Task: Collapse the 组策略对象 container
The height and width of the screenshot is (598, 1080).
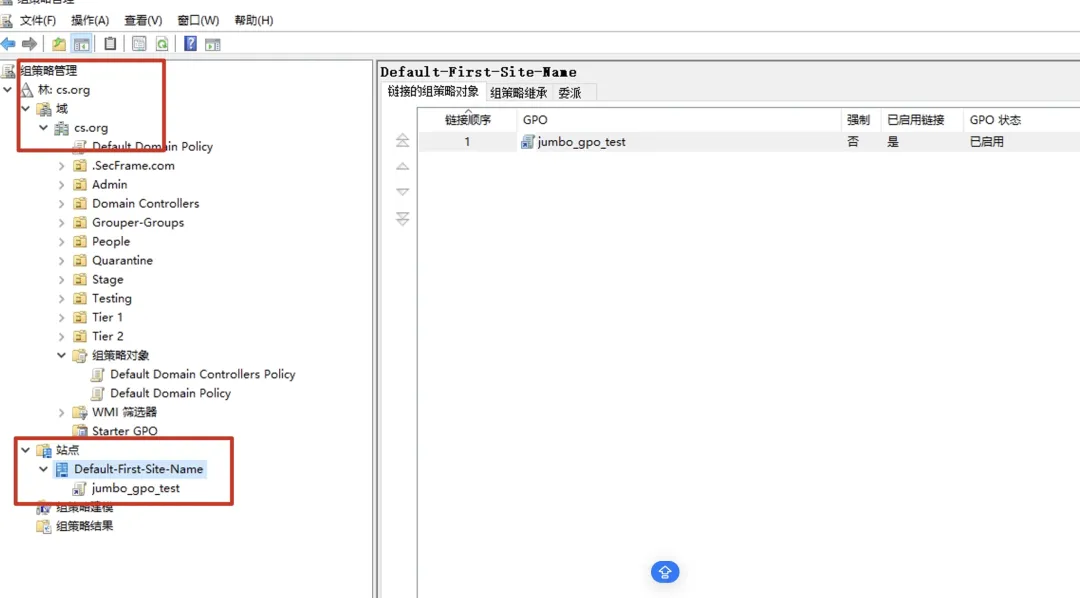Action: (x=61, y=355)
